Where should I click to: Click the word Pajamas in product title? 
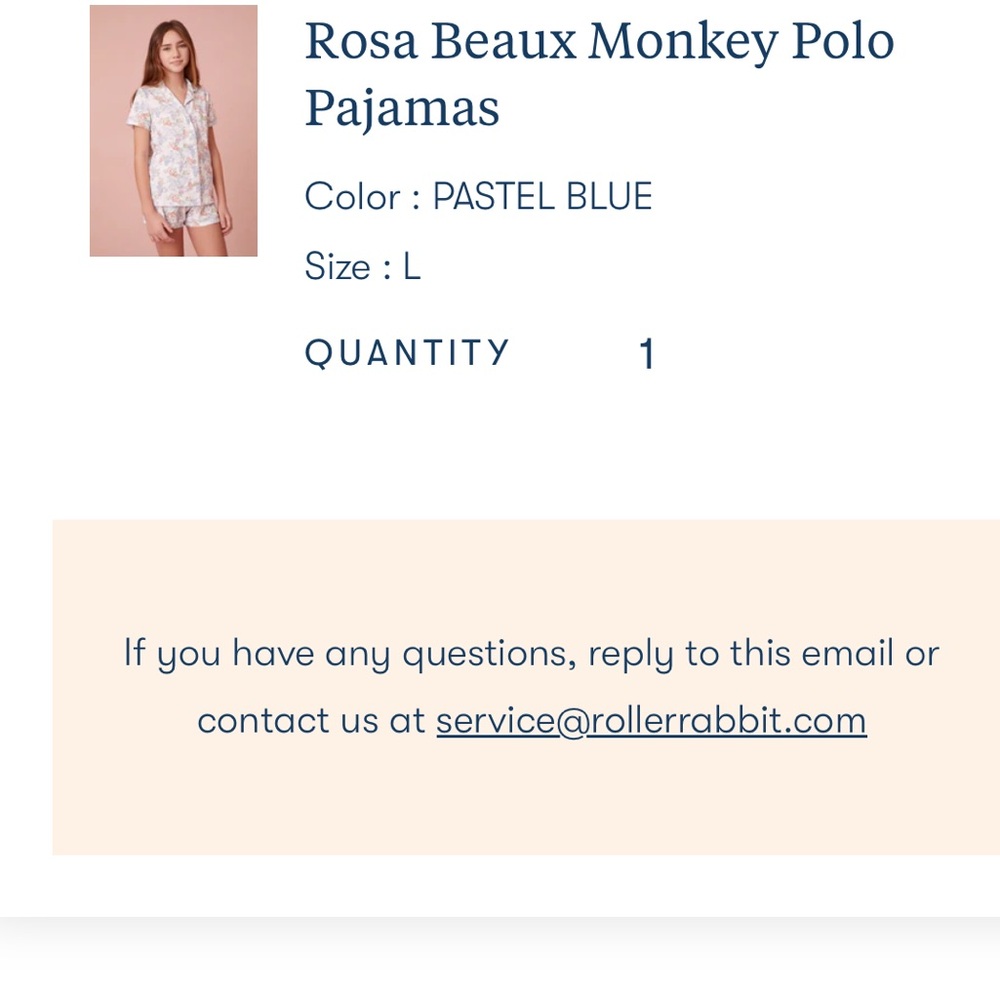(402, 109)
